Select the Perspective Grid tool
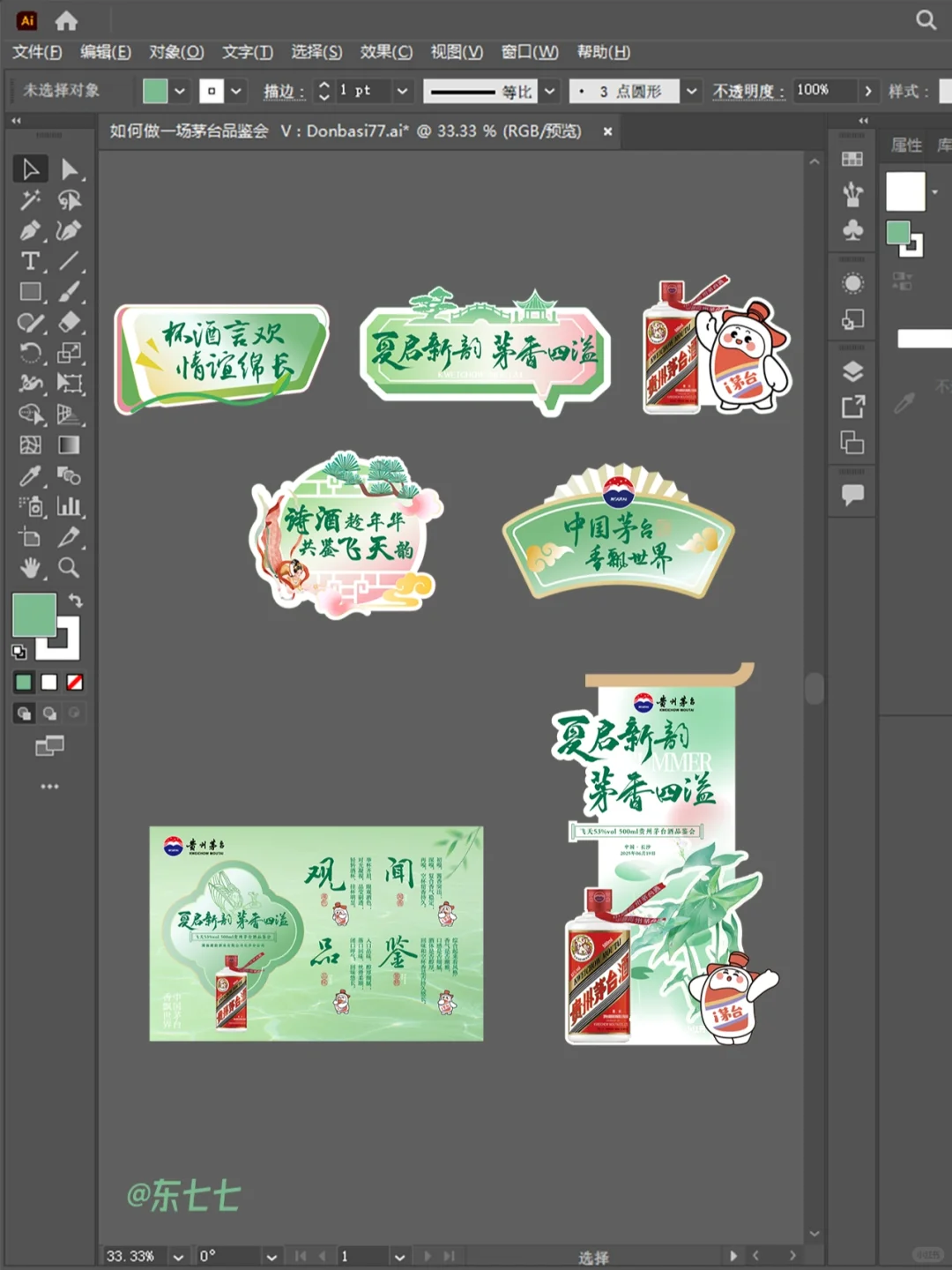Image resolution: width=952 pixels, height=1270 pixels. pos(69,415)
